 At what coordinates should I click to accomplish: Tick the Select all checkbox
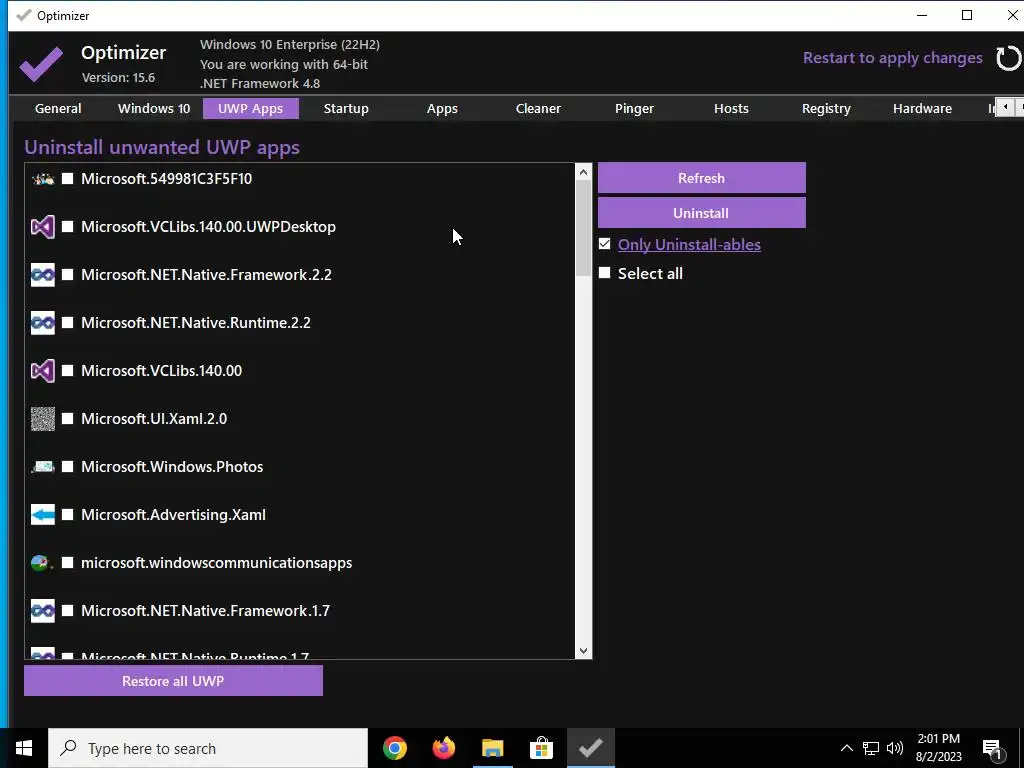[605, 273]
